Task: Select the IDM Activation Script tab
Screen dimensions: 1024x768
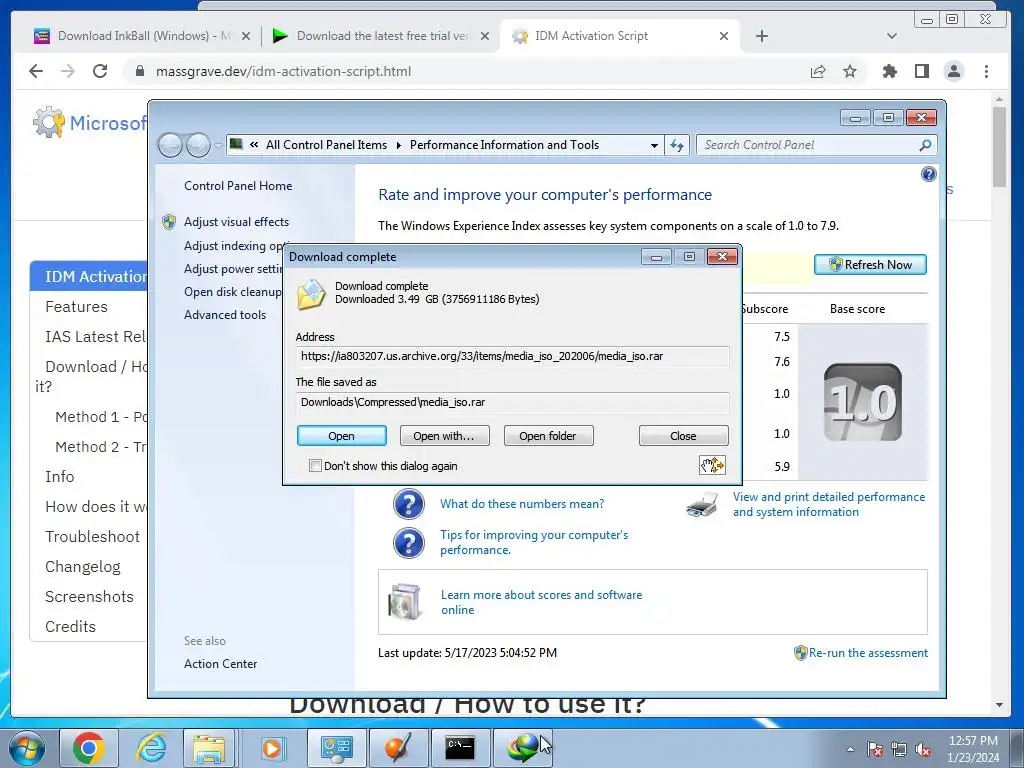Action: (x=620, y=36)
